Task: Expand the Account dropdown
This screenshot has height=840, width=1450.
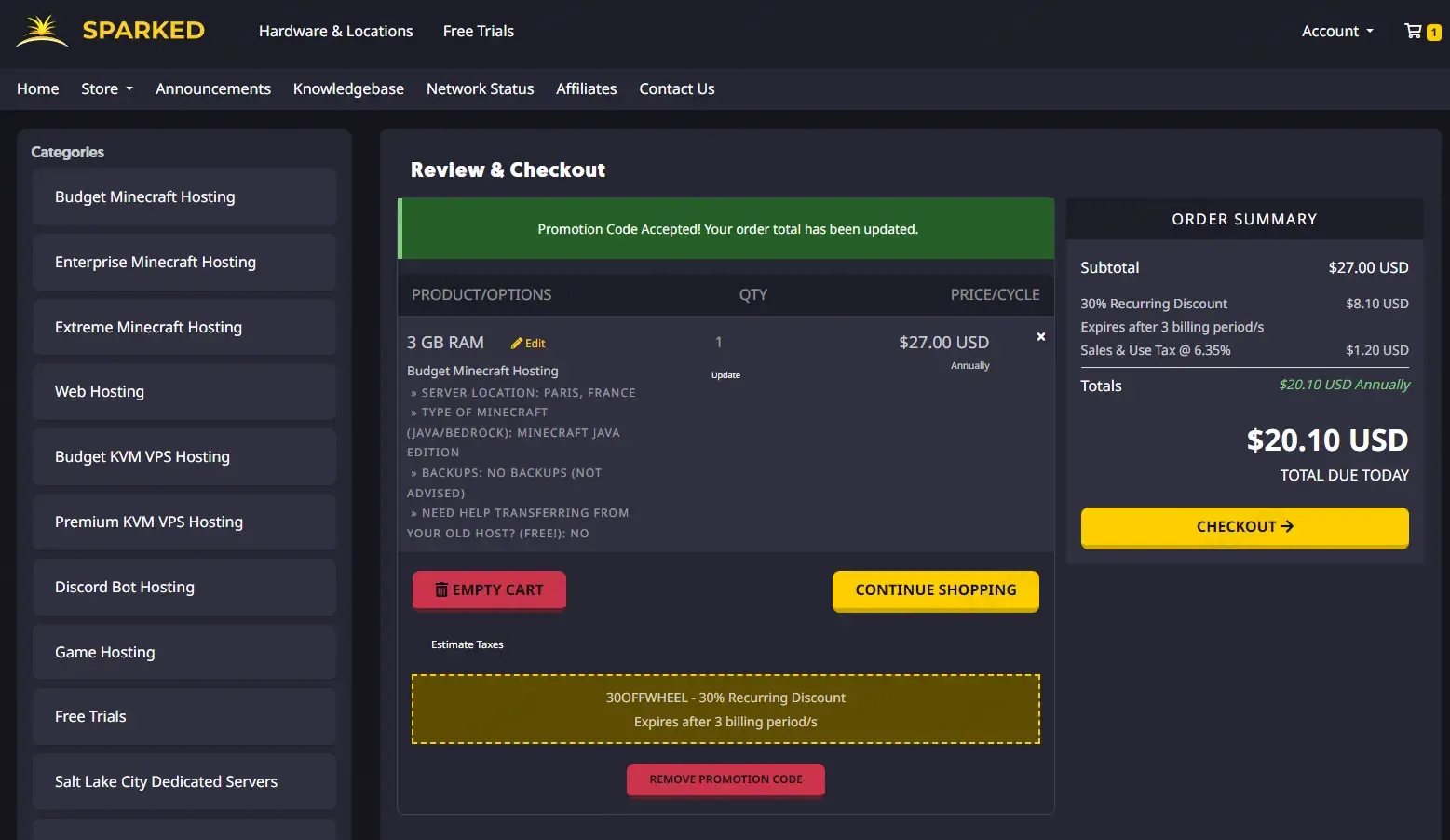Action: 1337,31
